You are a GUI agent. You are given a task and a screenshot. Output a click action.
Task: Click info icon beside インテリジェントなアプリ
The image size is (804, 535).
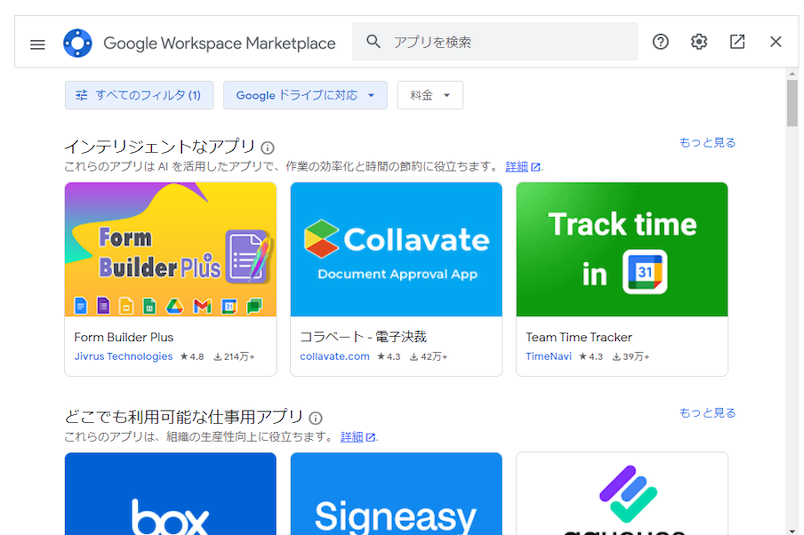(x=267, y=148)
